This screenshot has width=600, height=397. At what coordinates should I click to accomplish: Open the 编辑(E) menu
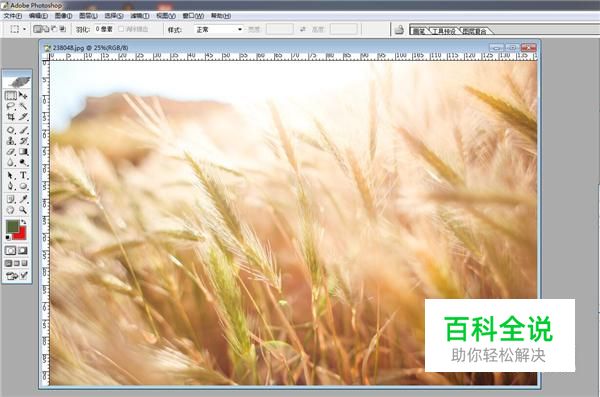[38, 16]
